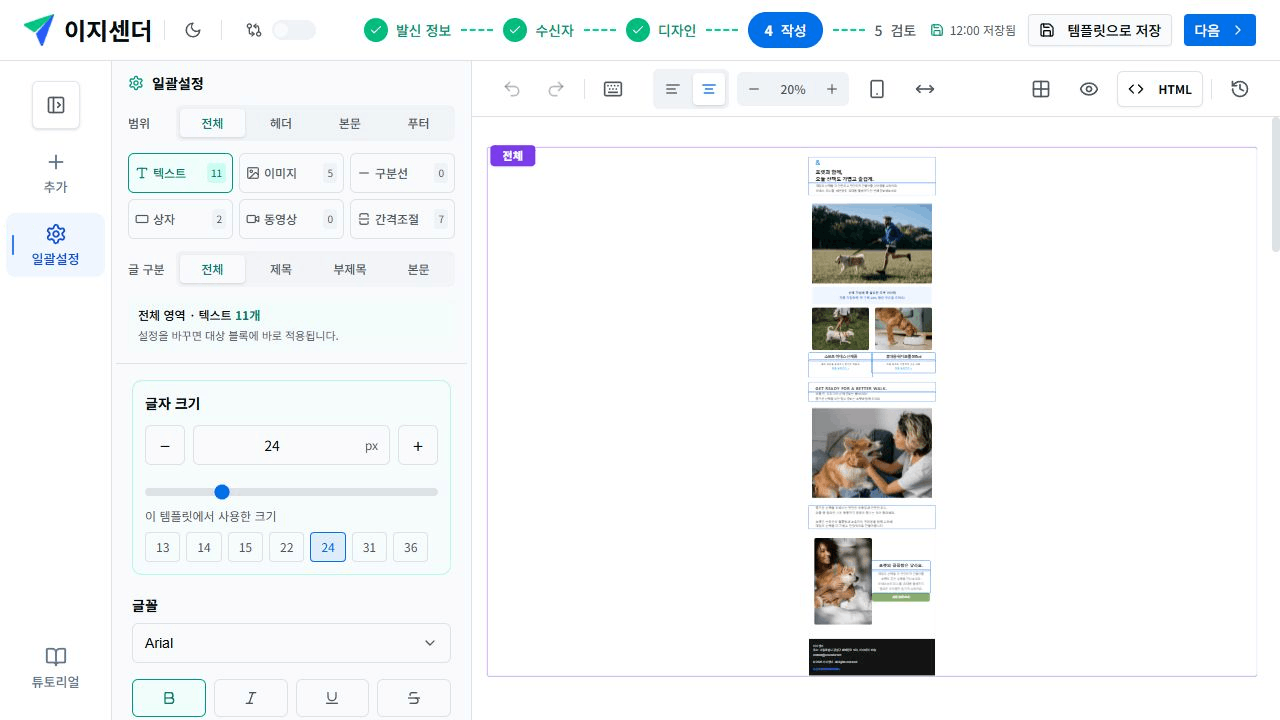
Task: Go to next step with 다음
Action: 1220,30
